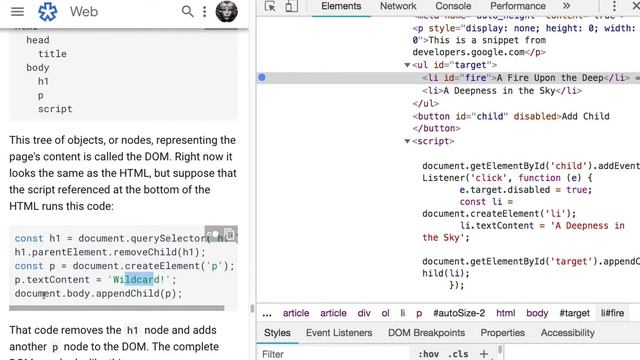
Task: Open the Console tab
Action: pos(453,6)
